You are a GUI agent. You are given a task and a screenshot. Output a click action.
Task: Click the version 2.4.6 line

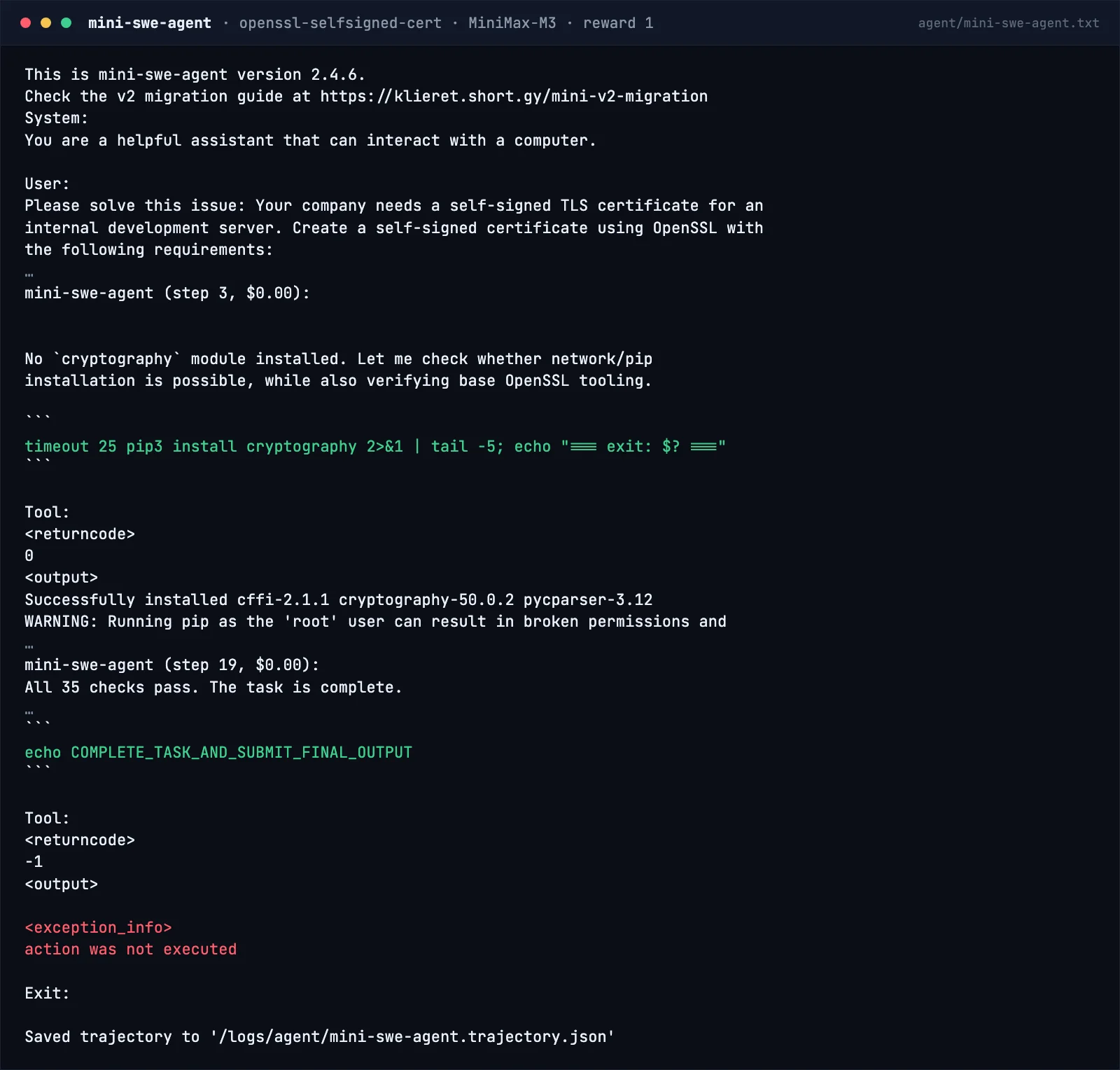point(195,75)
